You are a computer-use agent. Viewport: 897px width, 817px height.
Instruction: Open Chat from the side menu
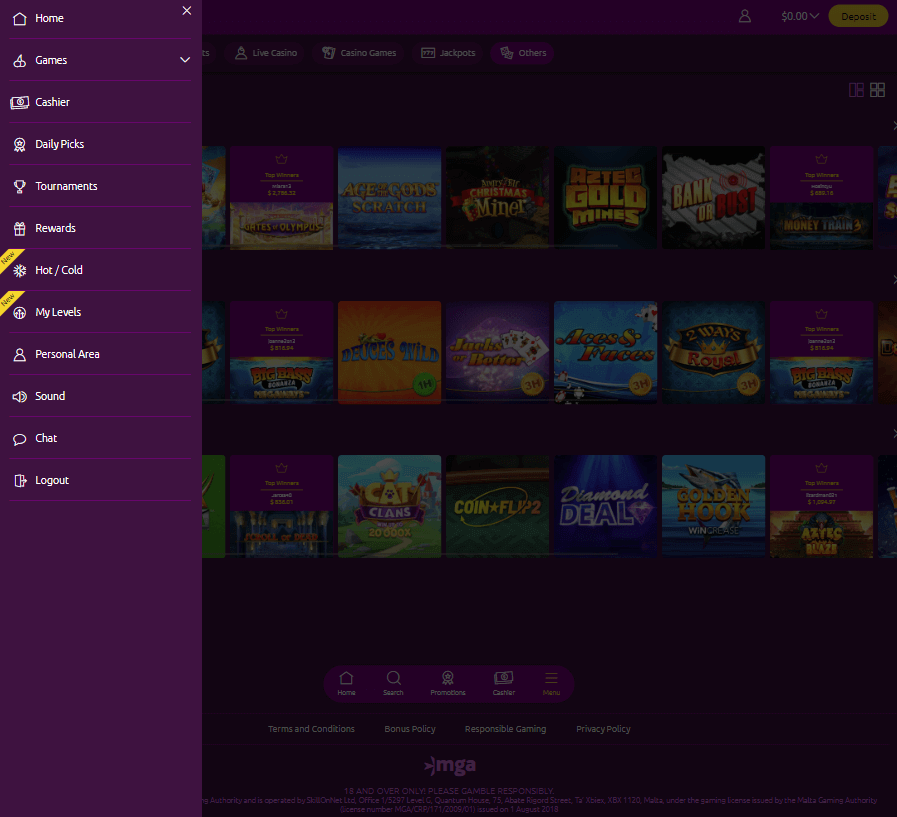point(100,438)
